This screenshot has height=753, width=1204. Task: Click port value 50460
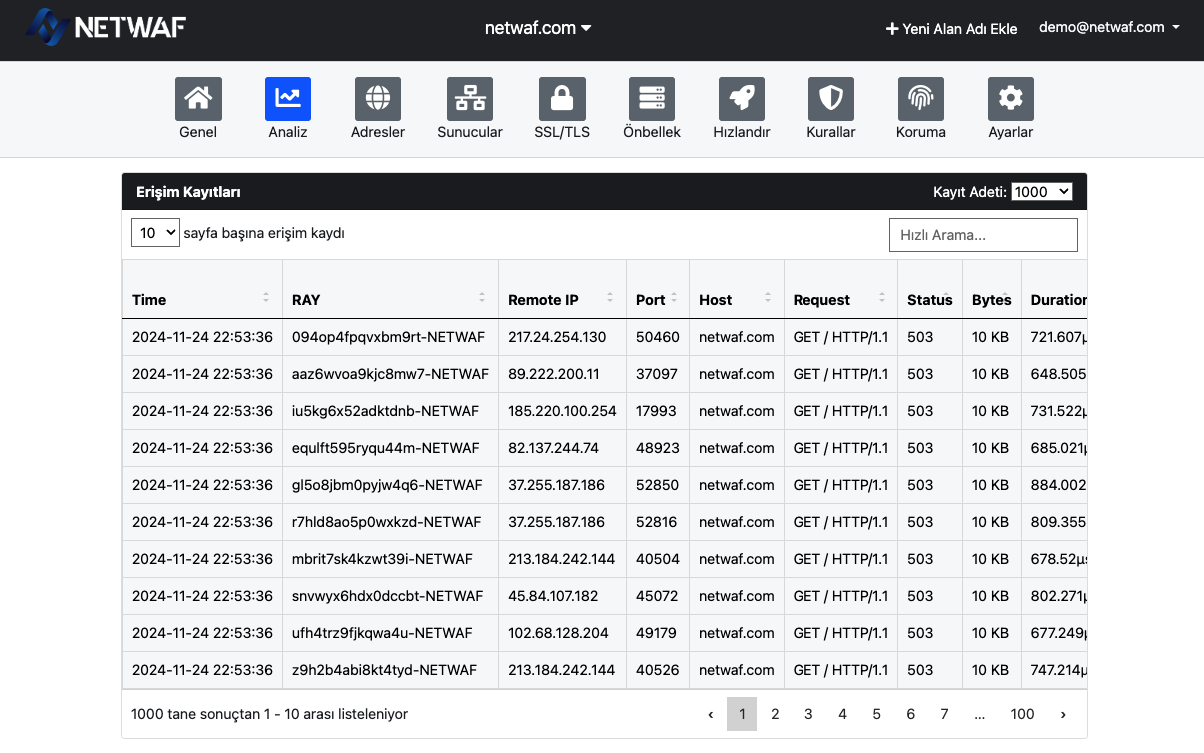657,337
